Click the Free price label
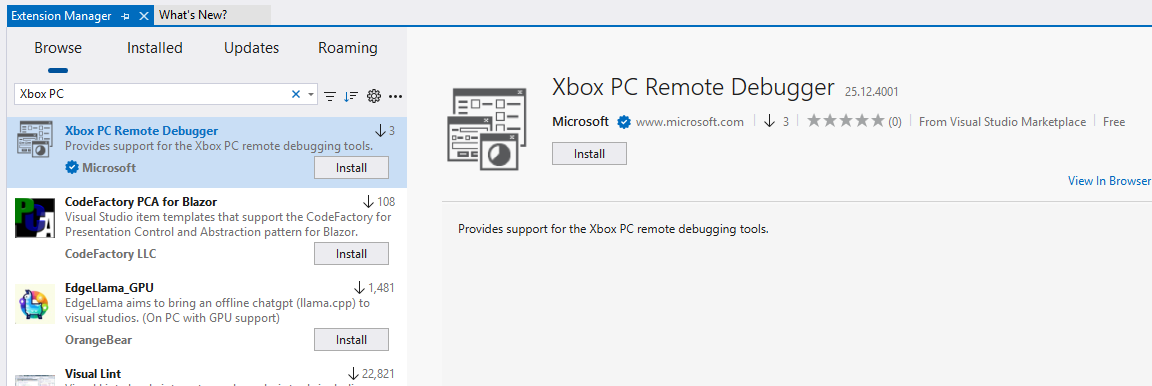Viewport: 1152px width, 386px height. (x=1114, y=122)
